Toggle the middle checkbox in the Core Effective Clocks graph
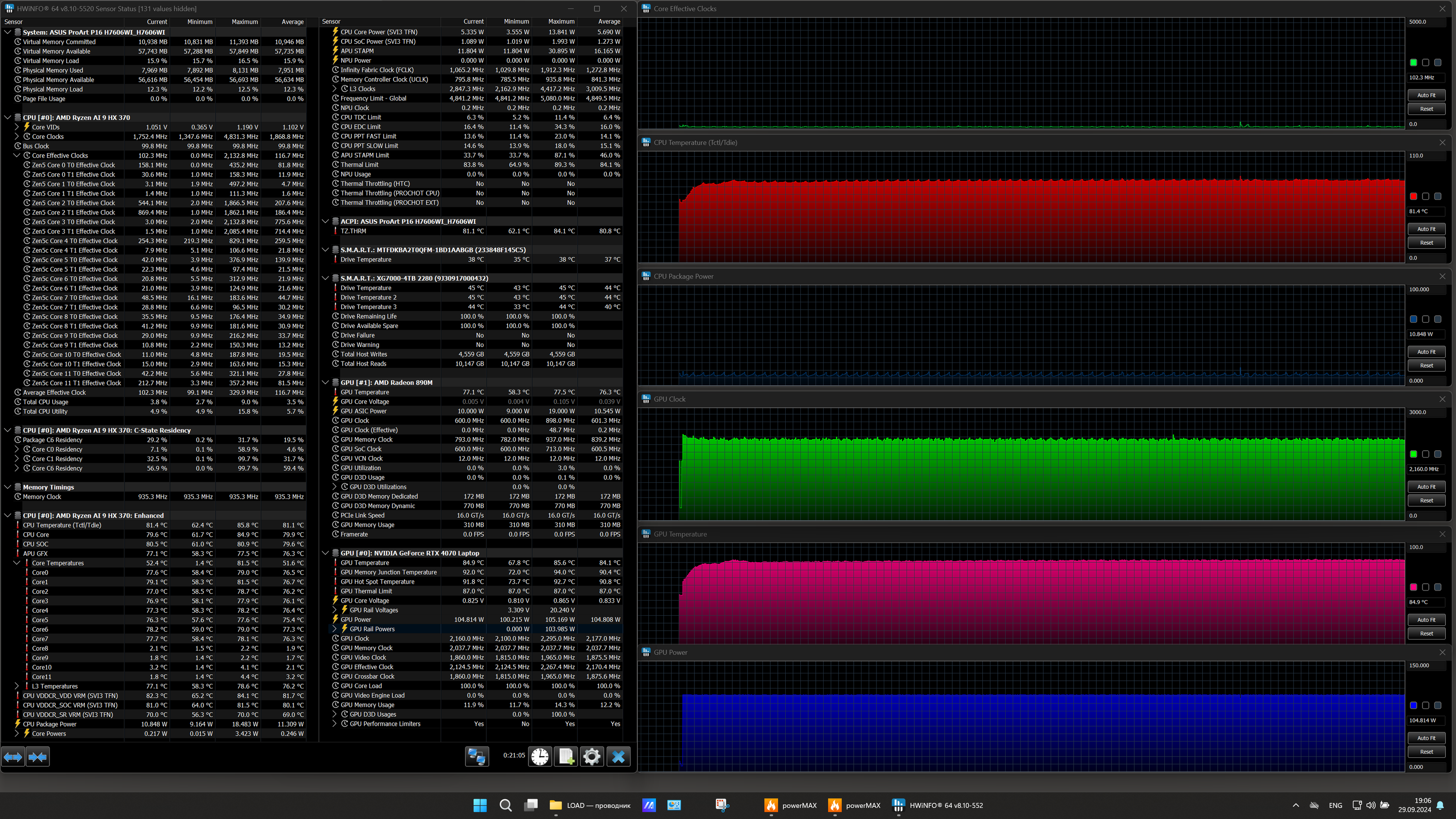Viewport: 1456px width, 819px height. (x=1425, y=63)
